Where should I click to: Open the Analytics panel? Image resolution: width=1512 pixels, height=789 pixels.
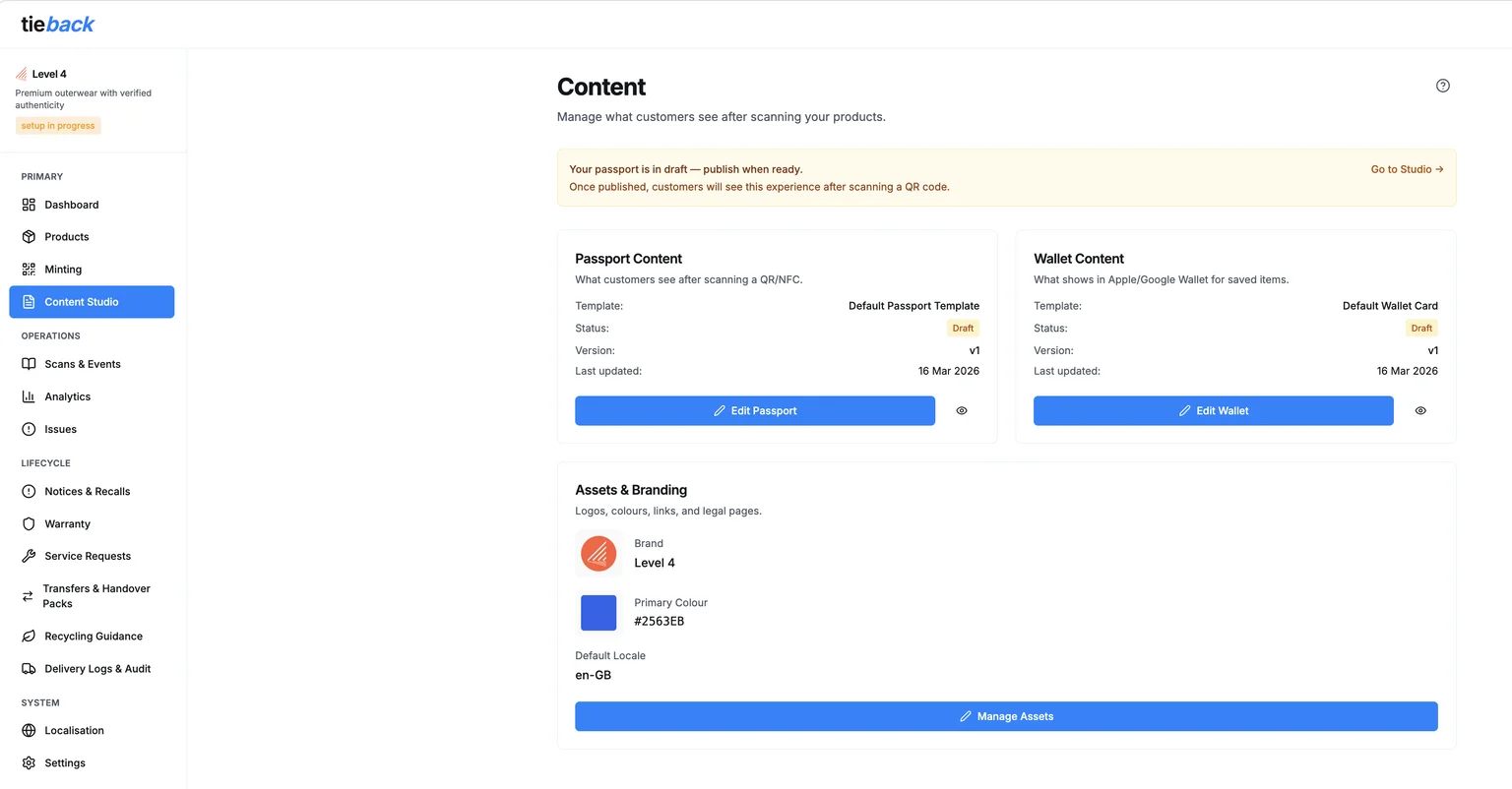tap(68, 395)
